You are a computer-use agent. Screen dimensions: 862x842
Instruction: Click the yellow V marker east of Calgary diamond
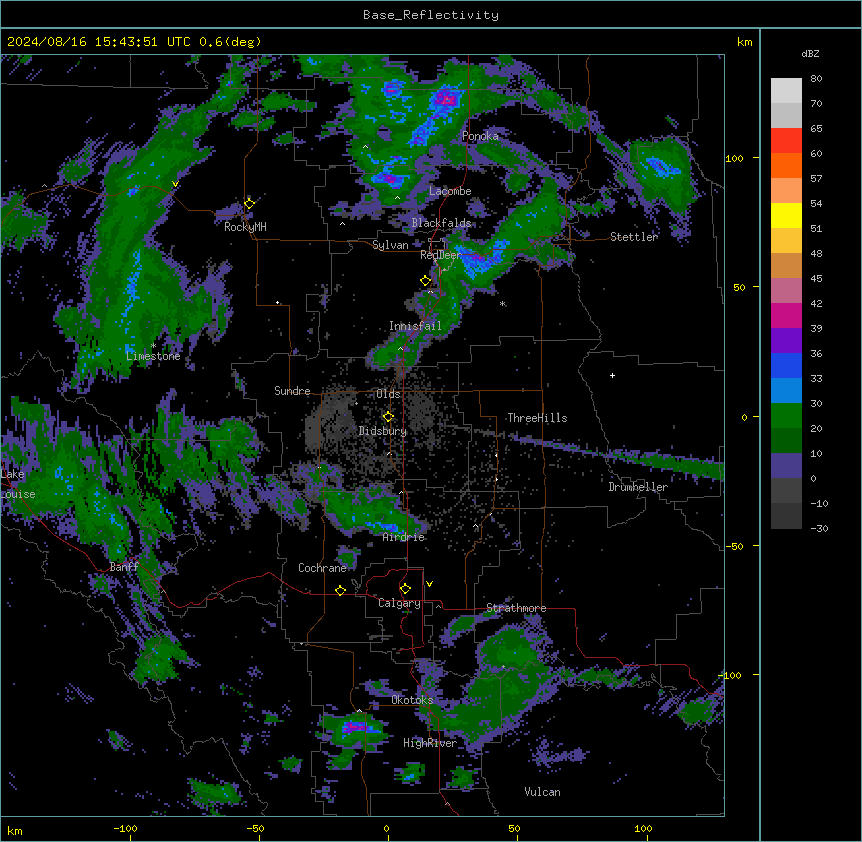429,584
